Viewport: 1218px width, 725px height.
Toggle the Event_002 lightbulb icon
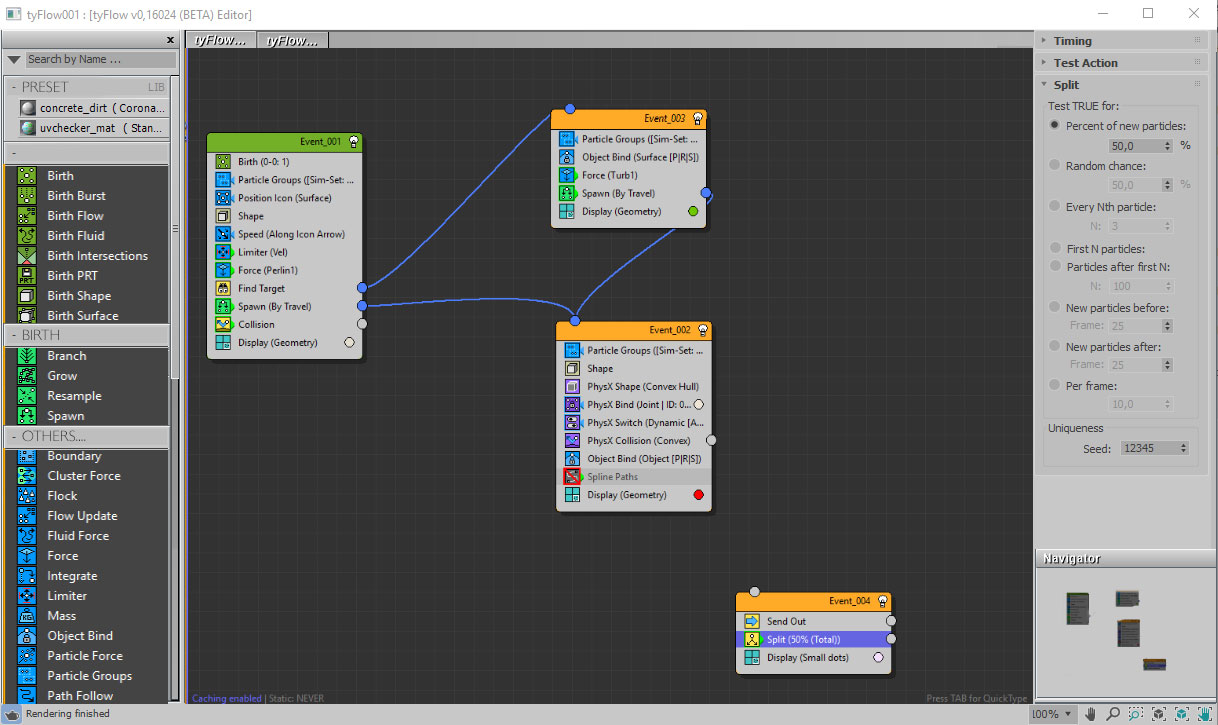coord(703,330)
